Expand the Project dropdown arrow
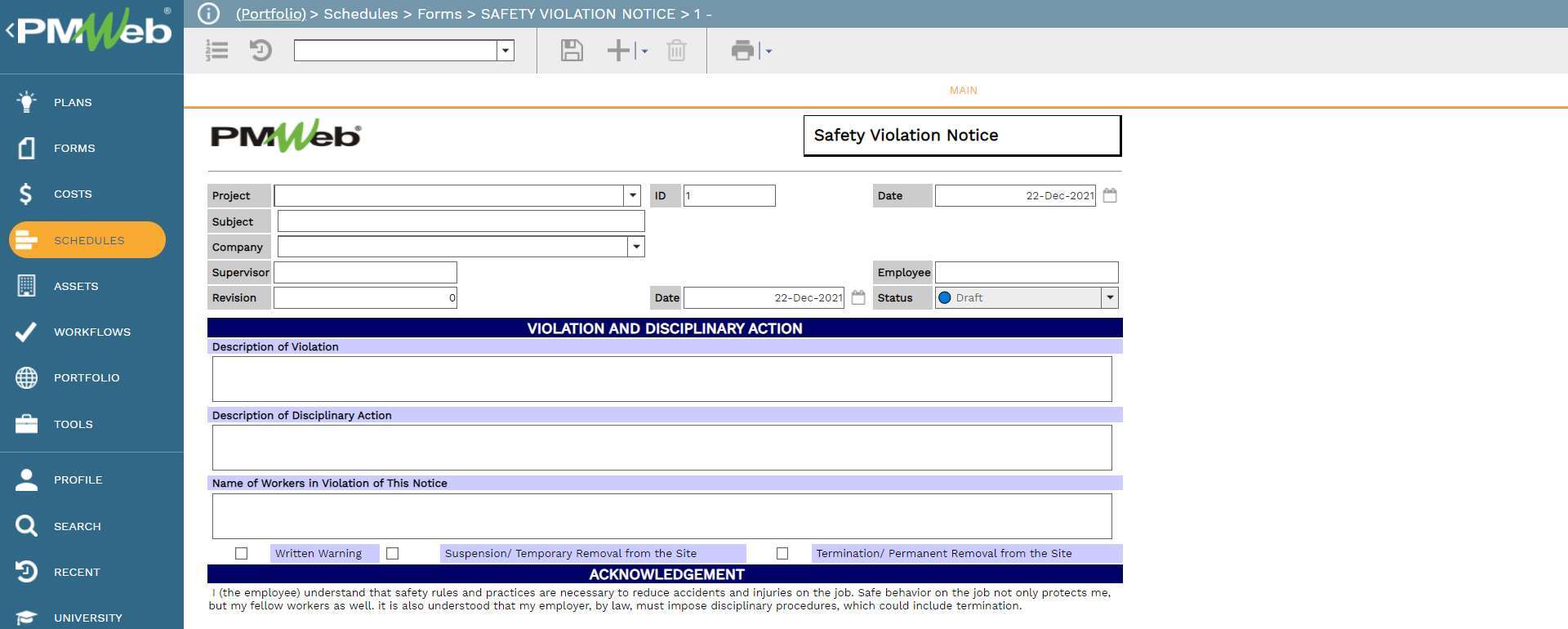This screenshot has height=629, width=1568. (x=632, y=195)
